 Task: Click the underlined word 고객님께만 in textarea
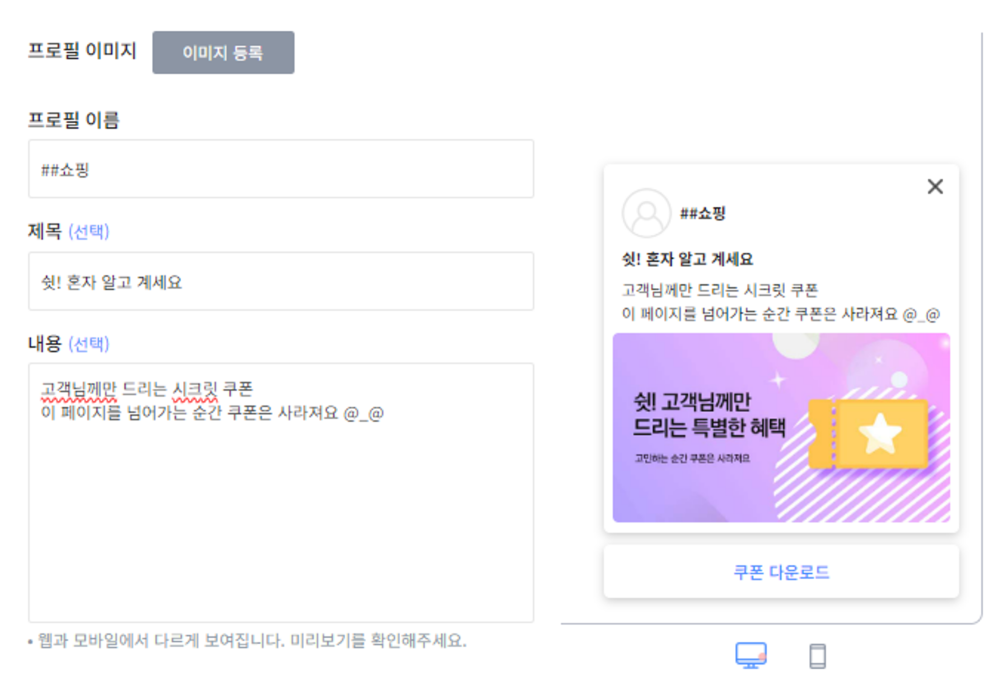click(79, 389)
